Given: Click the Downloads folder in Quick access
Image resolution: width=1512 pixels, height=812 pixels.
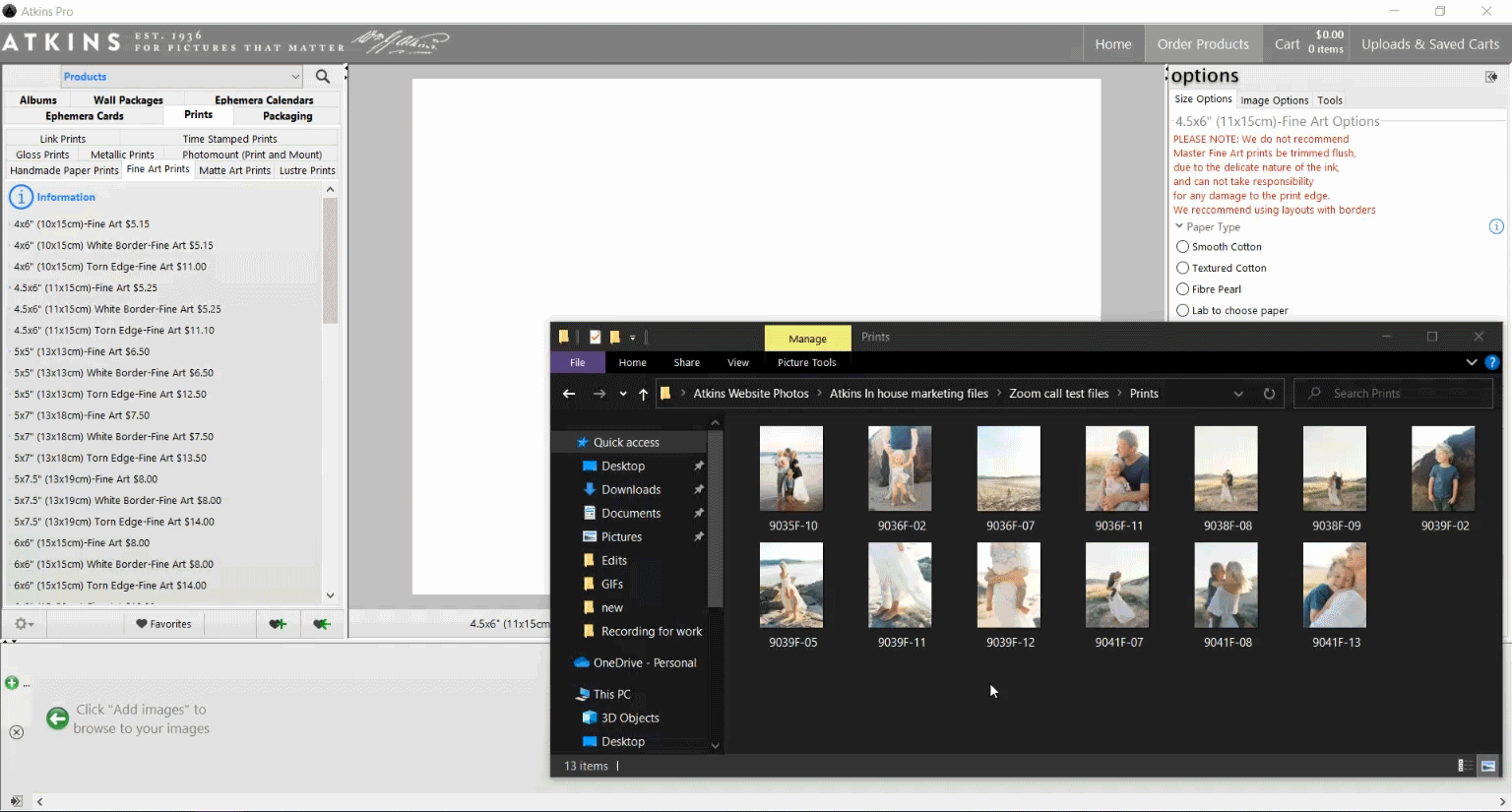Looking at the screenshot, I should tap(631, 489).
